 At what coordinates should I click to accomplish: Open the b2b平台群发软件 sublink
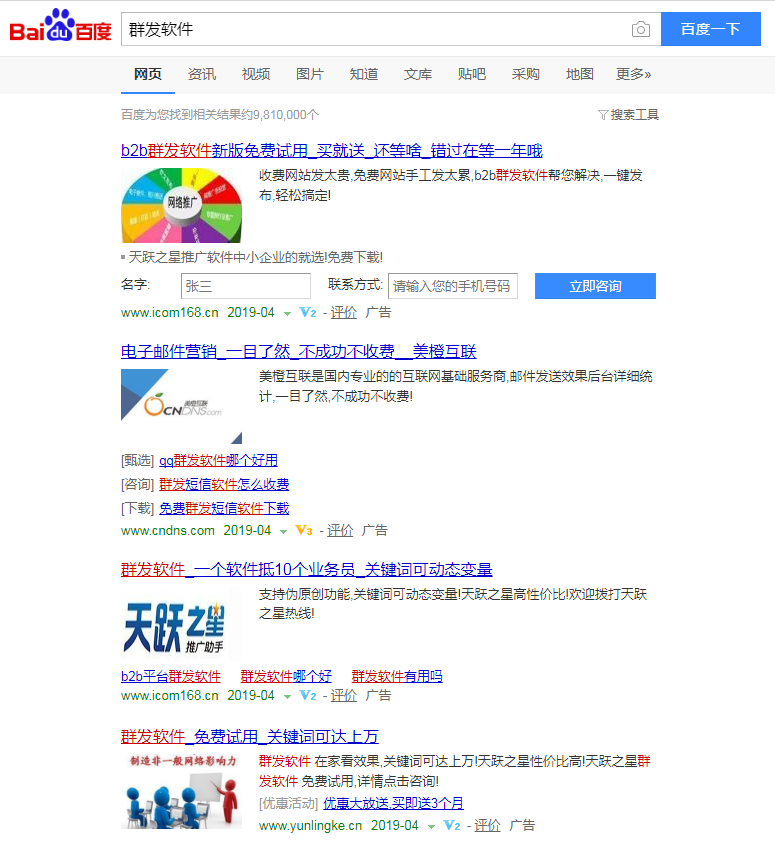pos(171,677)
